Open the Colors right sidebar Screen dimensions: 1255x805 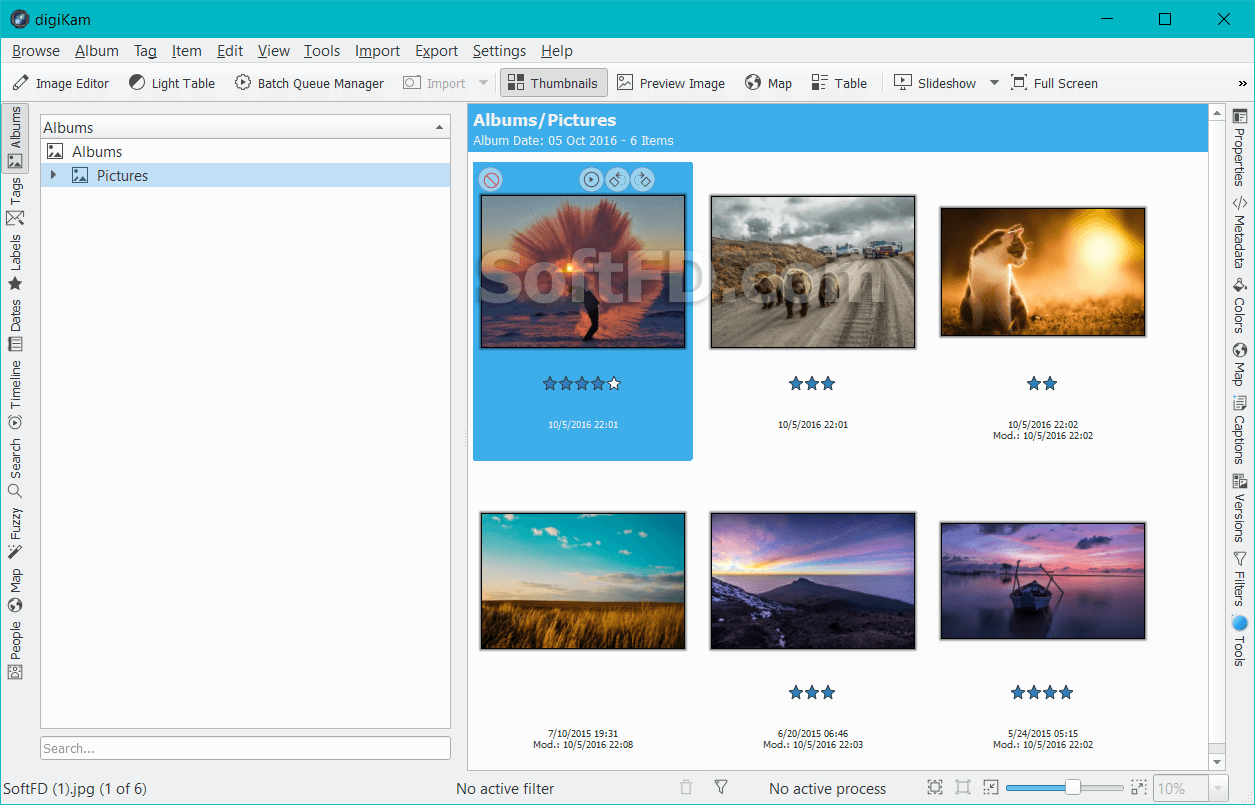tap(1240, 305)
